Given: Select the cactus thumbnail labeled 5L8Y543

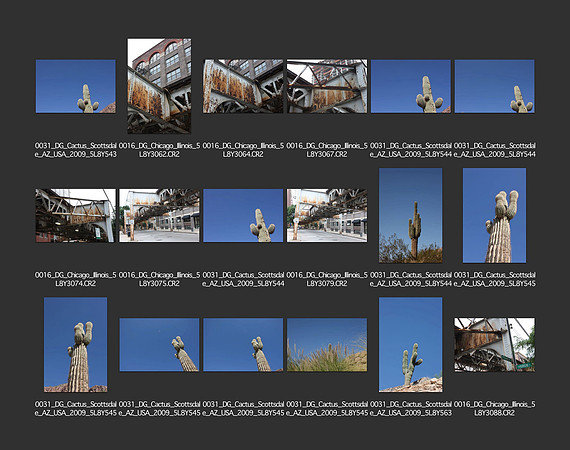Looking at the screenshot, I should tap(76, 86).
